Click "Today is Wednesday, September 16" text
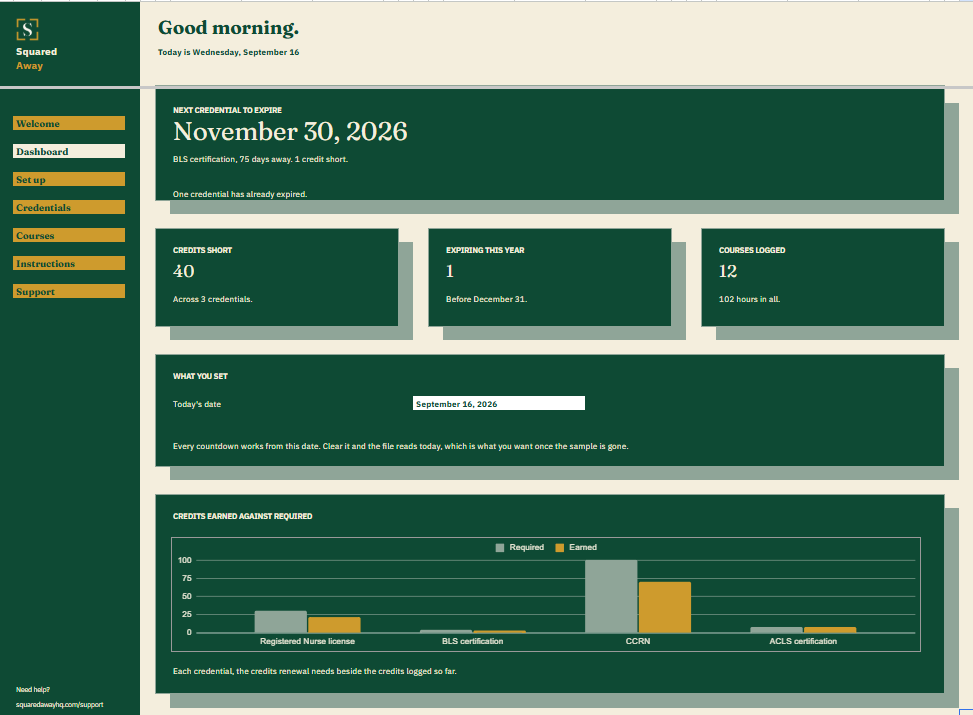Viewport: 973px width, 715px height. 228,52
